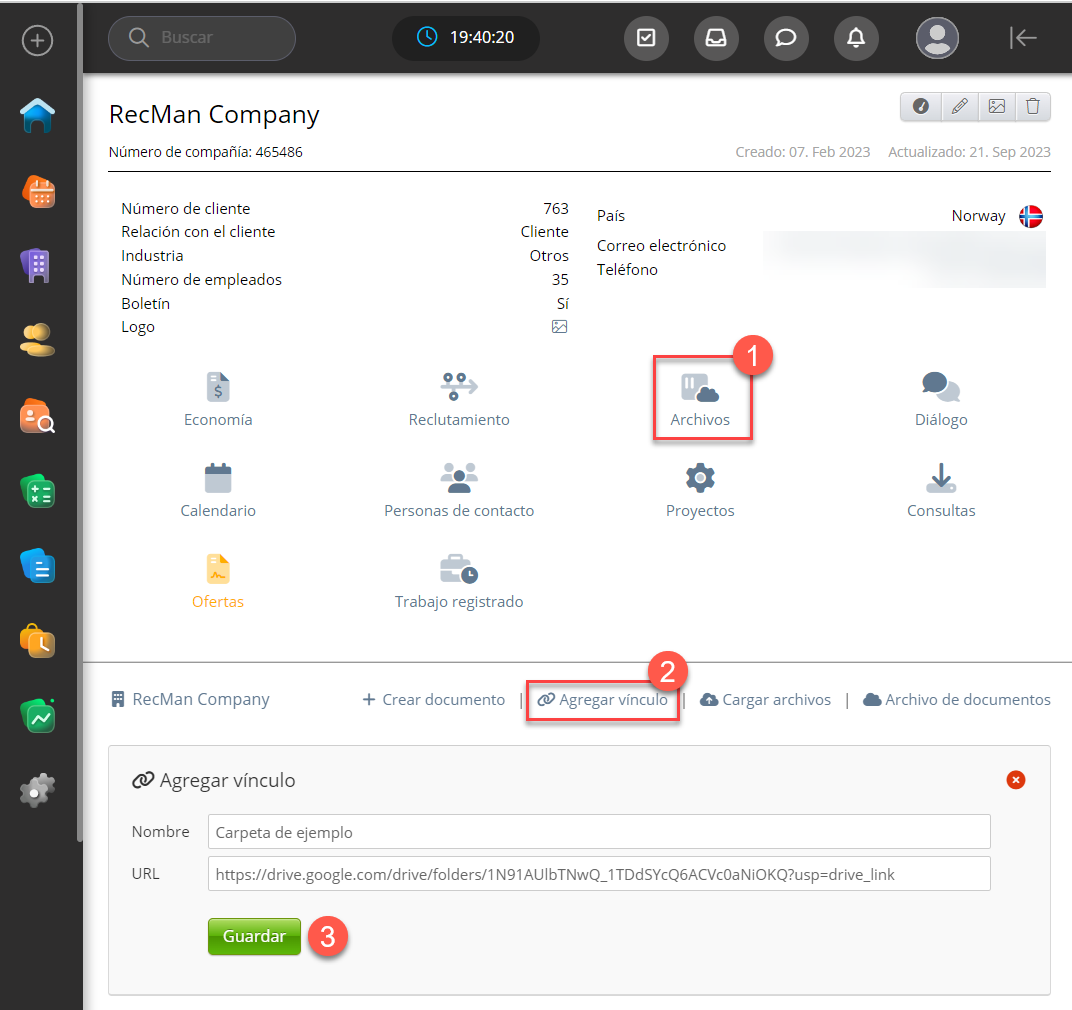Image resolution: width=1072 pixels, height=1010 pixels.
Task: Close the Agregar vínculo panel
Action: [x=1016, y=780]
